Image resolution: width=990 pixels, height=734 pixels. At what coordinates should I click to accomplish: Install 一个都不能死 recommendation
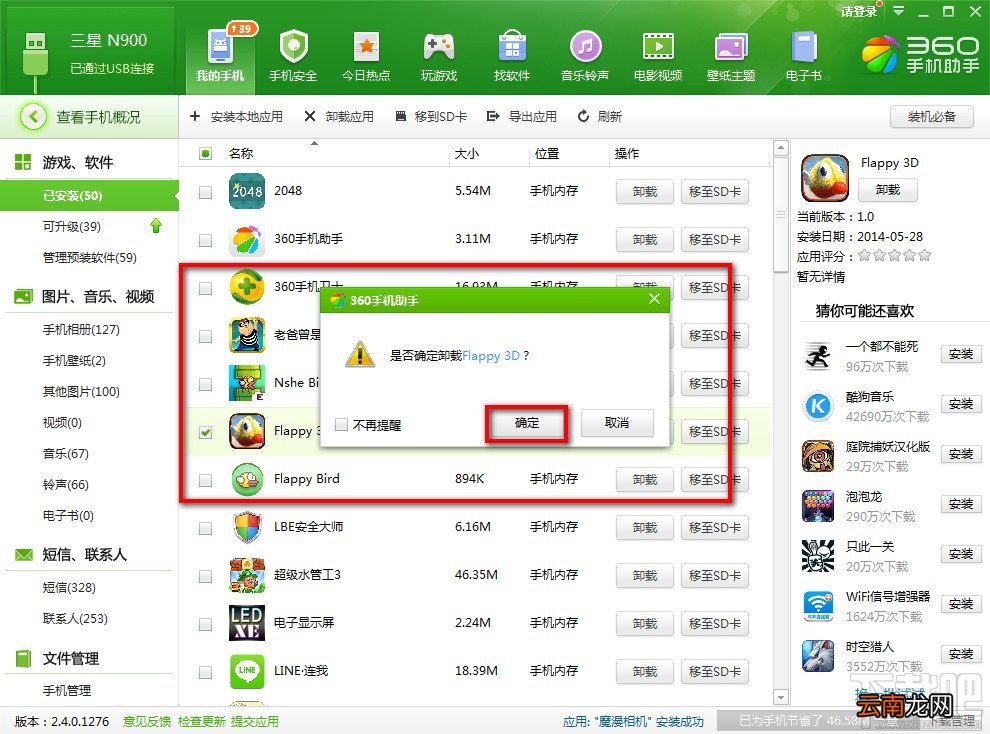click(x=960, y=354)
